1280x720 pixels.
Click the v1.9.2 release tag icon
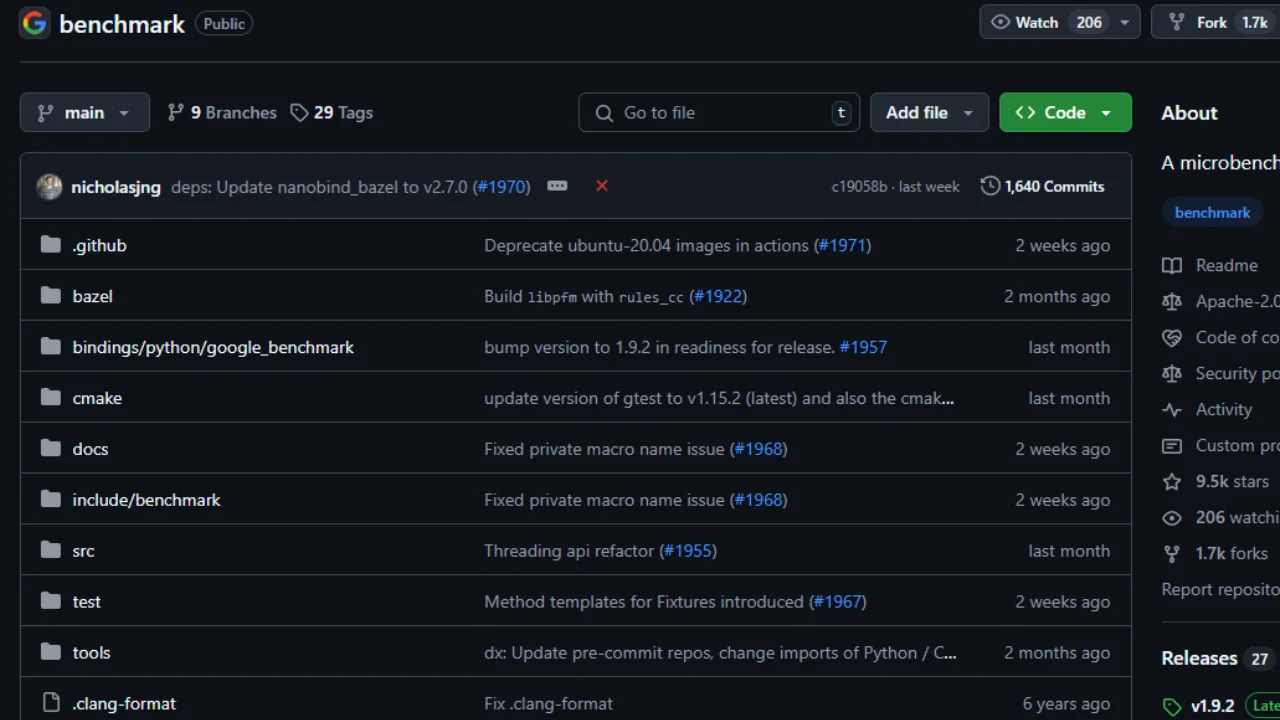(1172, 706)
